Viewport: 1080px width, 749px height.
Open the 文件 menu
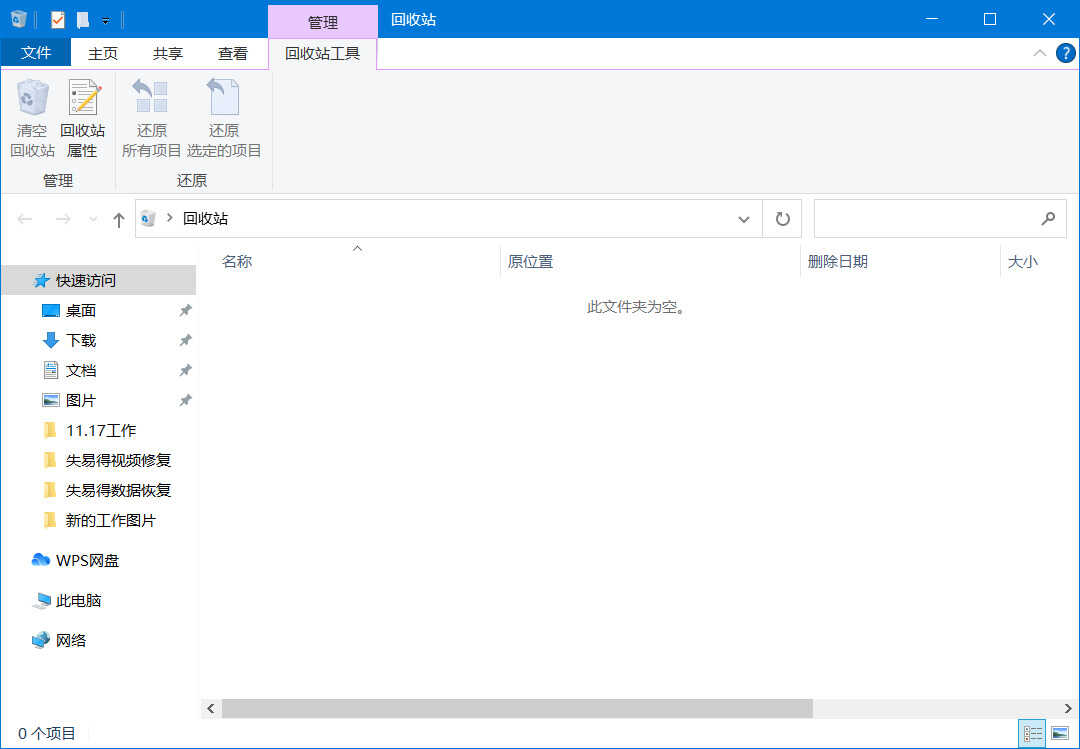pyautogui.click(x=36, y=53)
